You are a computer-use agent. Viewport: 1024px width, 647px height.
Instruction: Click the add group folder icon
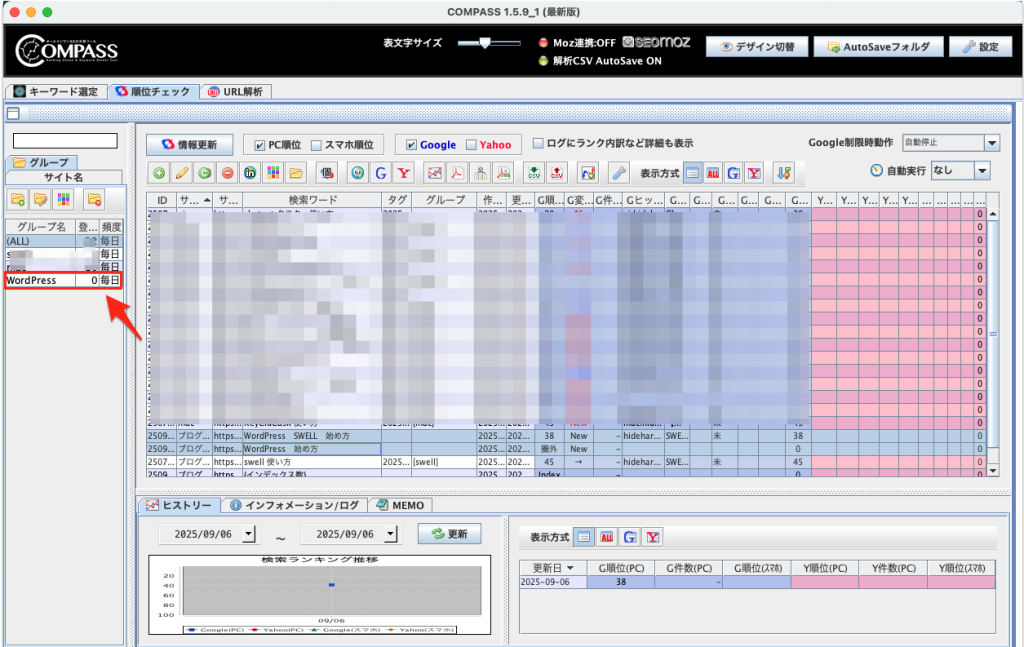point(17,199)
